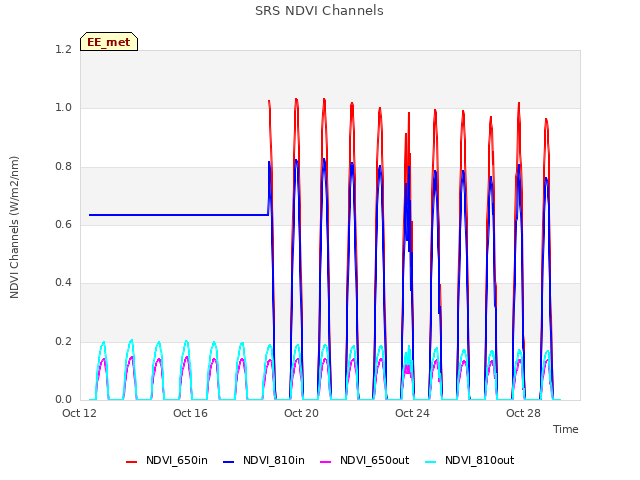Click the Oct 28 x-axis tick label

click(x=523, y=413)
